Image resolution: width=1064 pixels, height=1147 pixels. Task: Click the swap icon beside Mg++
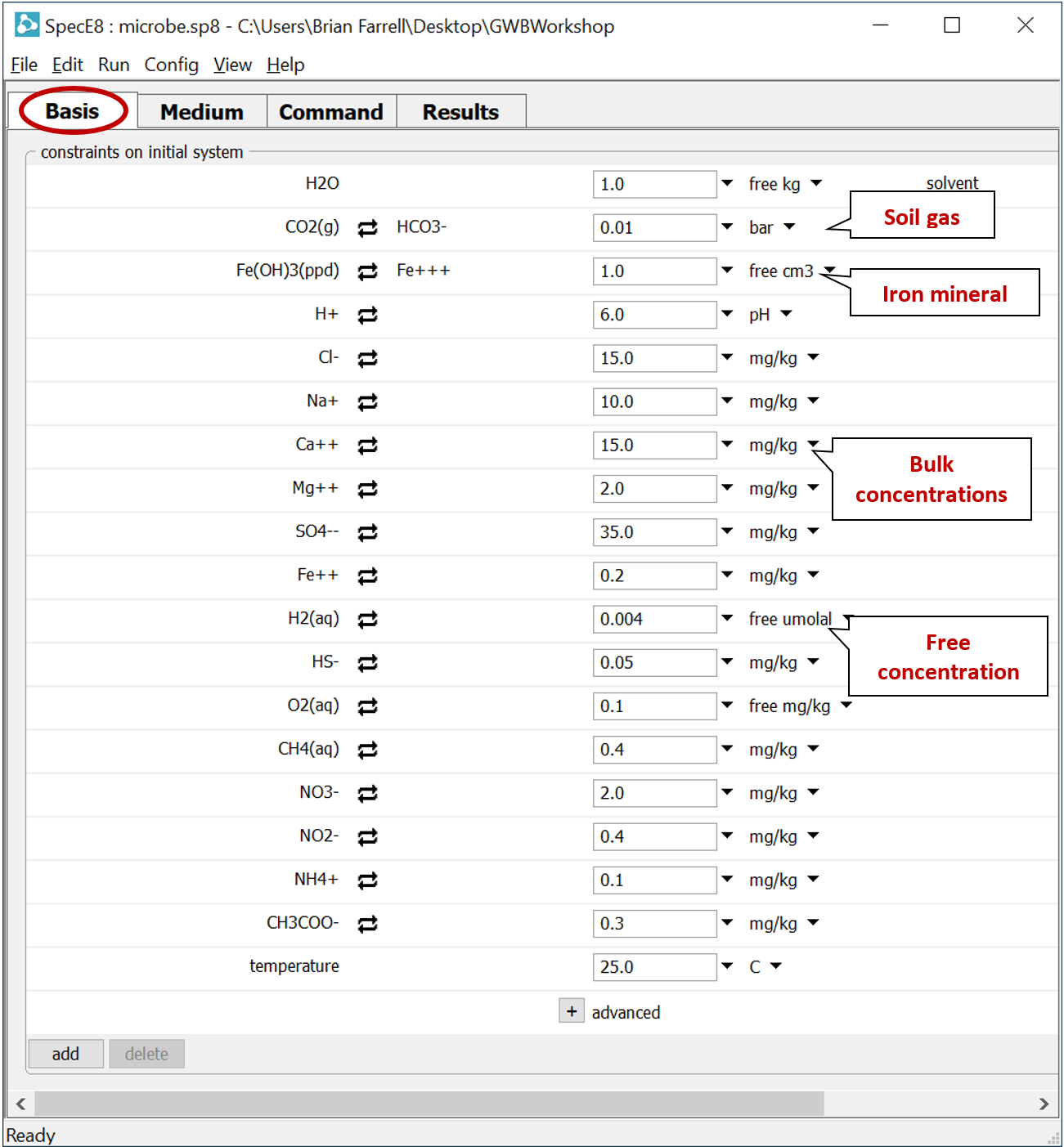368,489
